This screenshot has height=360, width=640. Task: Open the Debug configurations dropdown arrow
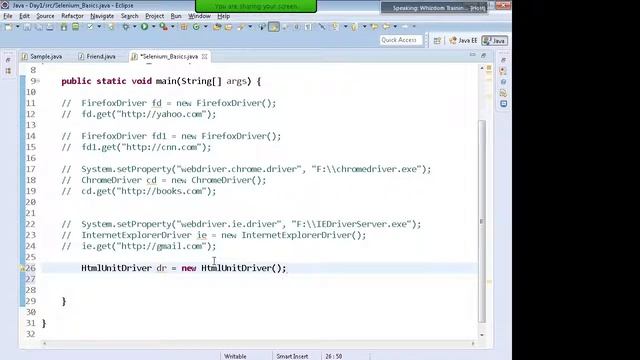click(x=135, y=27)
